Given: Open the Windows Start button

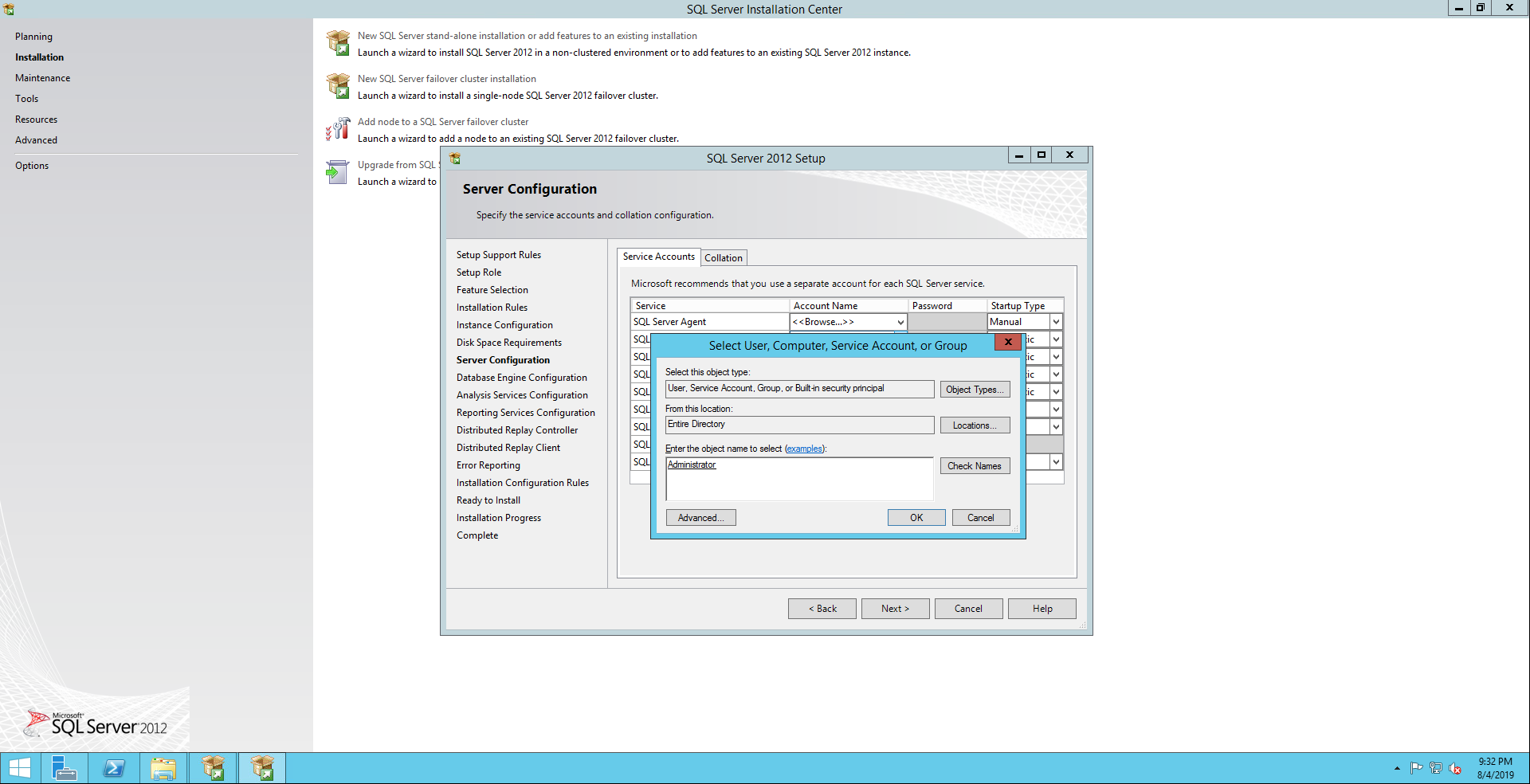Looking at the screenshot, I should pos(20,768).
